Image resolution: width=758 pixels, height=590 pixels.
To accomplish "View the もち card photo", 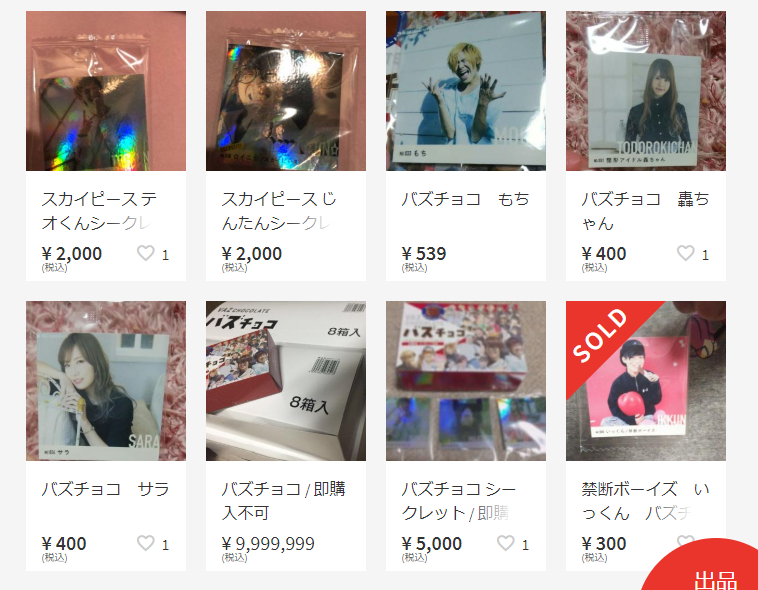I will click(466, 91).
